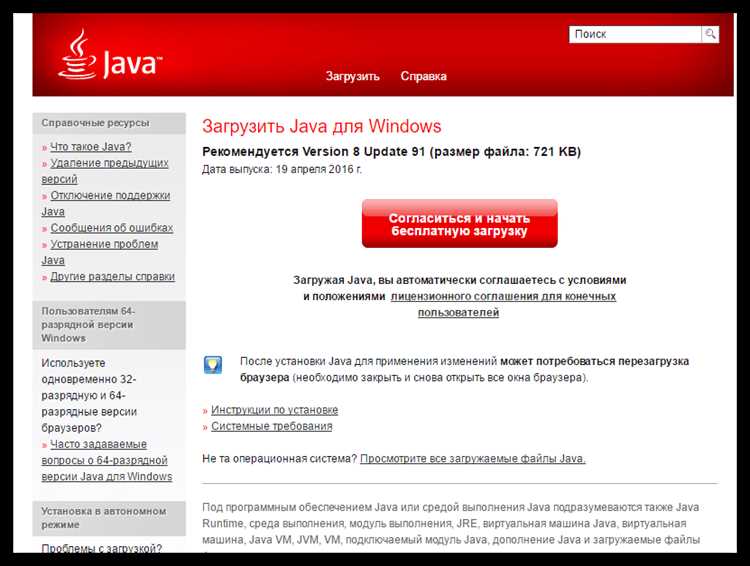
Task: Click the Рекомендуется Version 8 Update 91 text
Action: click(314, 152)
